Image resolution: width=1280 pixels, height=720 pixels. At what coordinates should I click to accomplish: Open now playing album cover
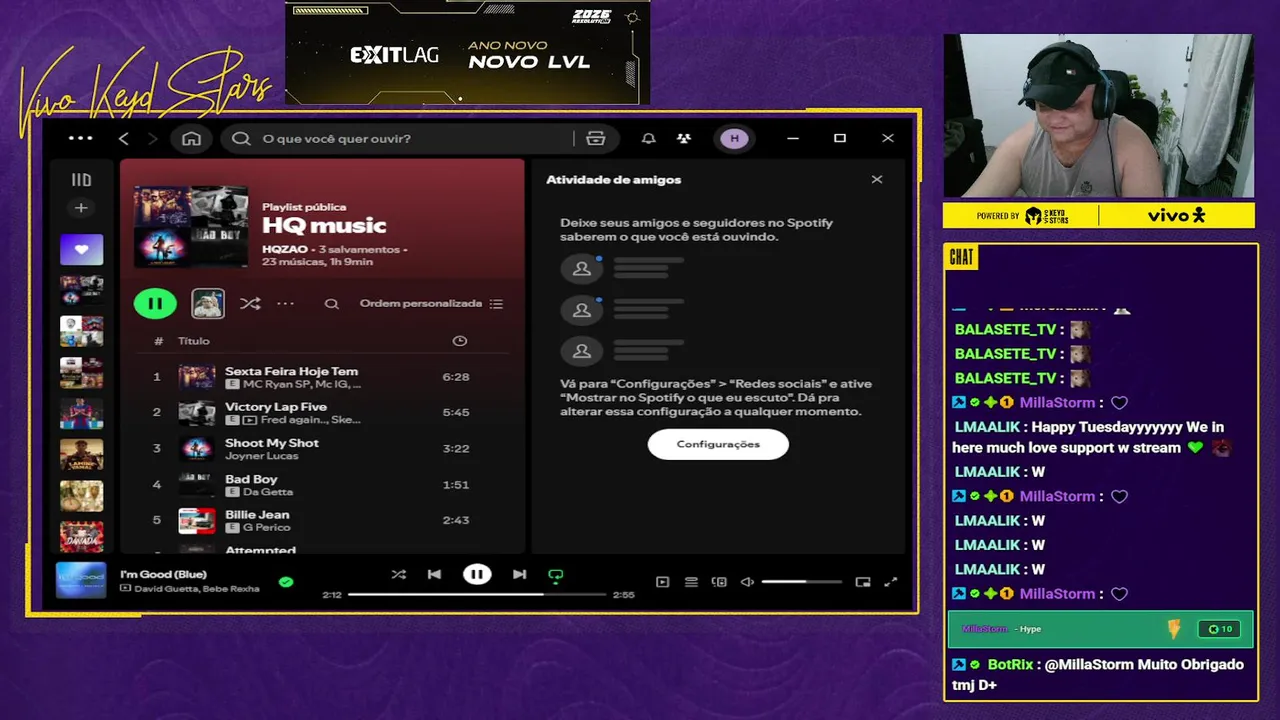(x=81, y=580)
